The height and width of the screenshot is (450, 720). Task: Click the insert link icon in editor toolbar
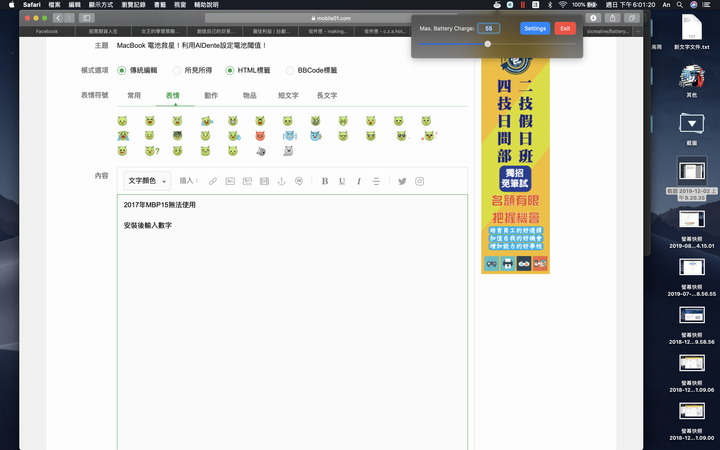click(213, 181)
